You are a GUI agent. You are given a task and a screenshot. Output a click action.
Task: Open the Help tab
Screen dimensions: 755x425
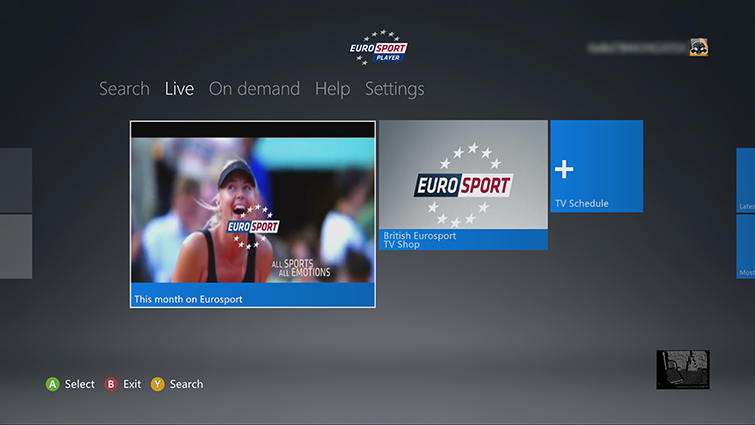pos(332,89)
